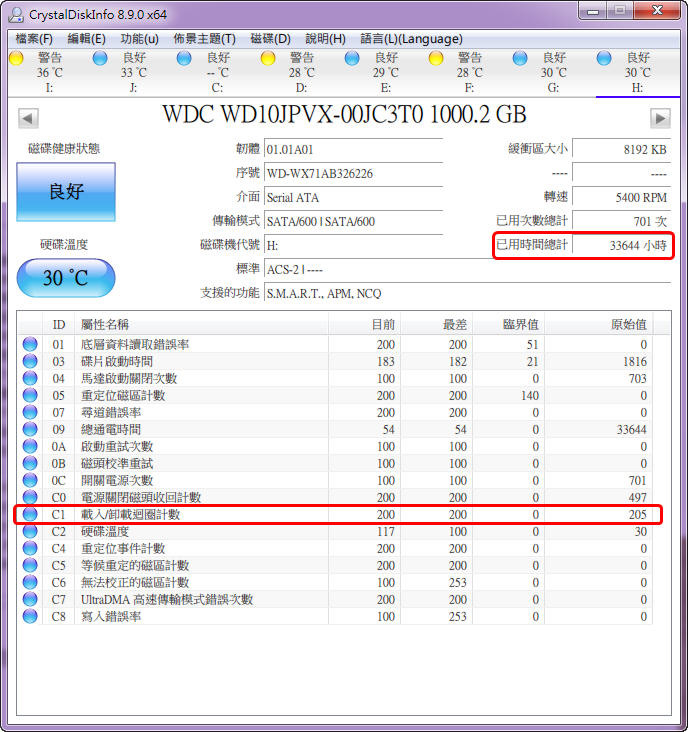This screenshot has height=732, width=688.
Task: Click the 良好 health status button
Action: pos(66,192)
